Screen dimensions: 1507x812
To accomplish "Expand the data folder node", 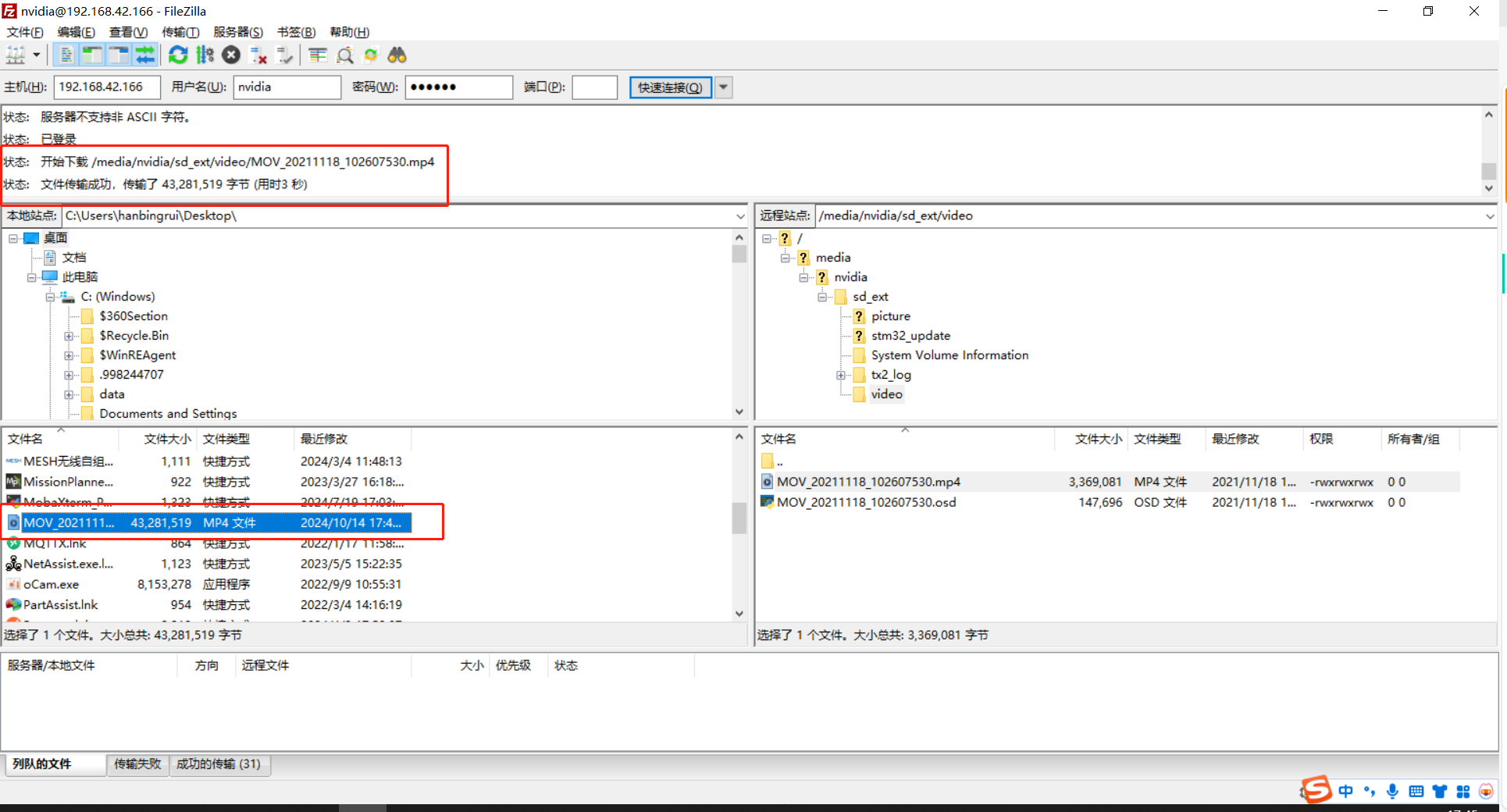I will point(69,394).
